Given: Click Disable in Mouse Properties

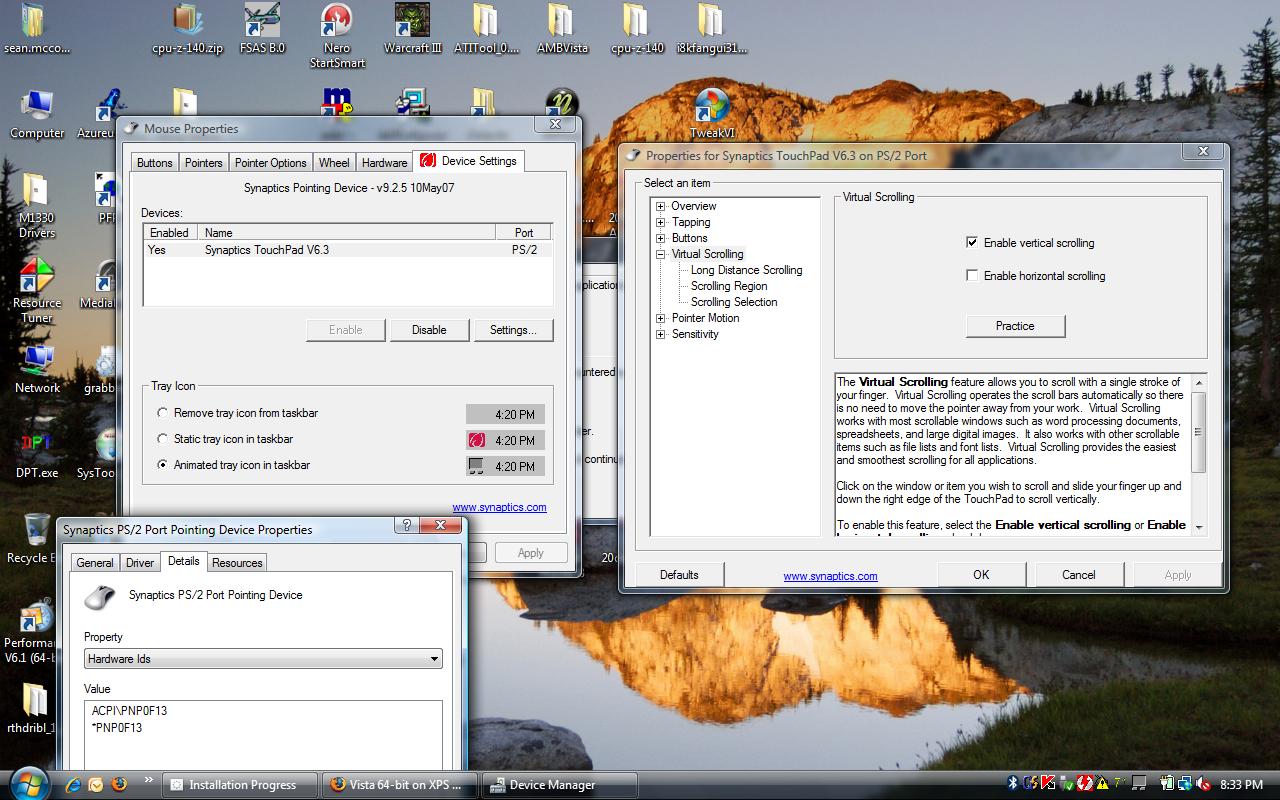Looking at the screenshot, I should coord(429,330).
